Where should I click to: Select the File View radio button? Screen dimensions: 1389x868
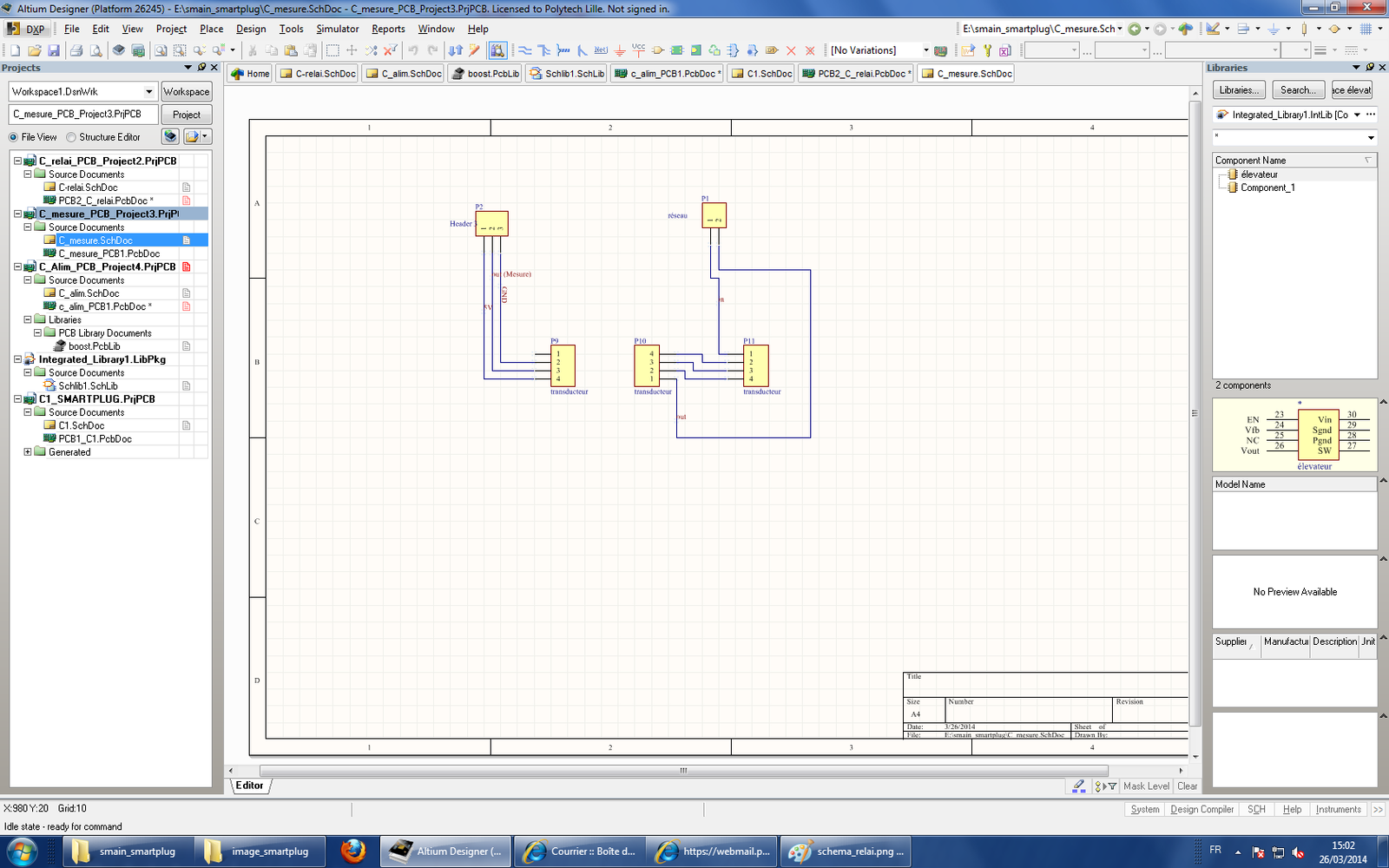(14, 137)
